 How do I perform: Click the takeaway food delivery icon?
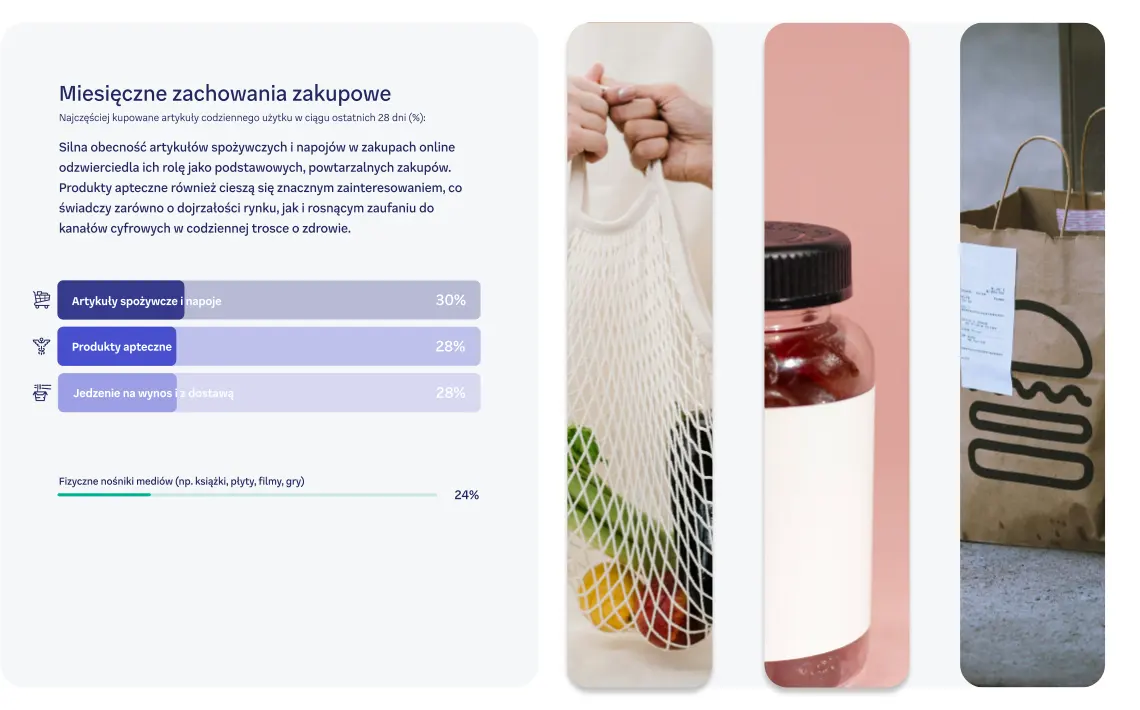(x=41, y=392)
